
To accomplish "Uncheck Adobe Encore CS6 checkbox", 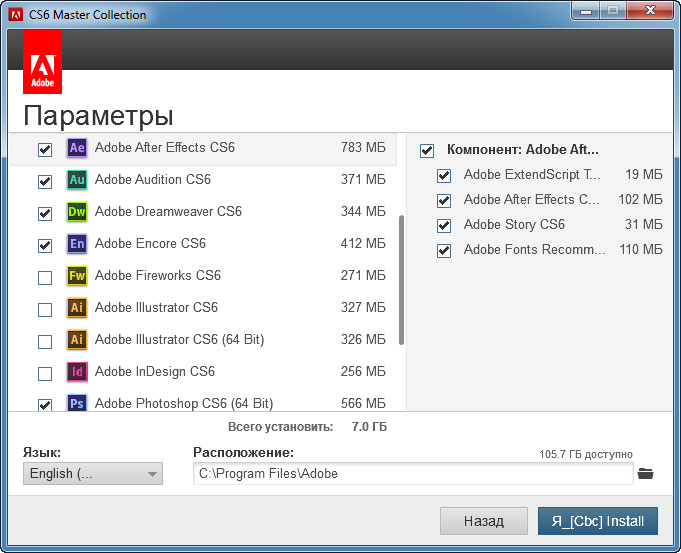I will pyautogui.click(x=45, y=246).
